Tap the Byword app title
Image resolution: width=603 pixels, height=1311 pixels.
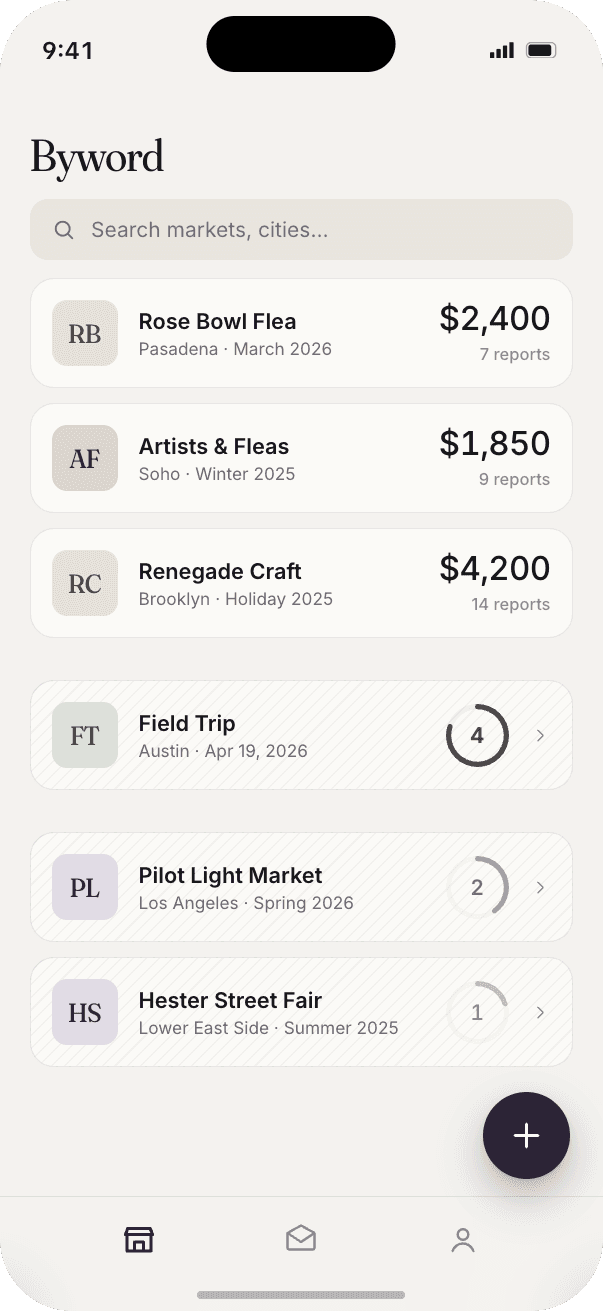point(97,156)
